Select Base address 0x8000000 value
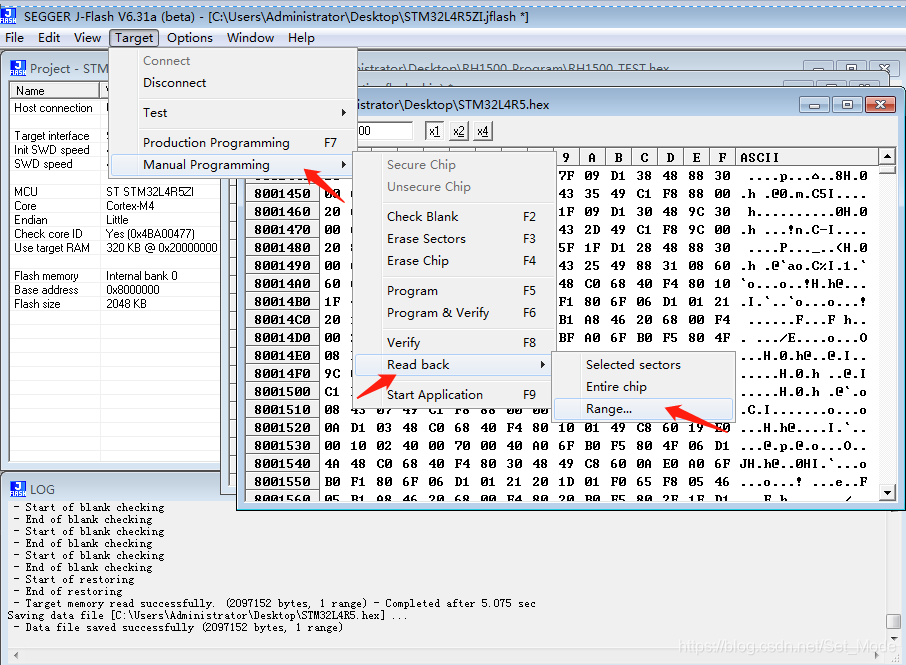 [133, 289]
